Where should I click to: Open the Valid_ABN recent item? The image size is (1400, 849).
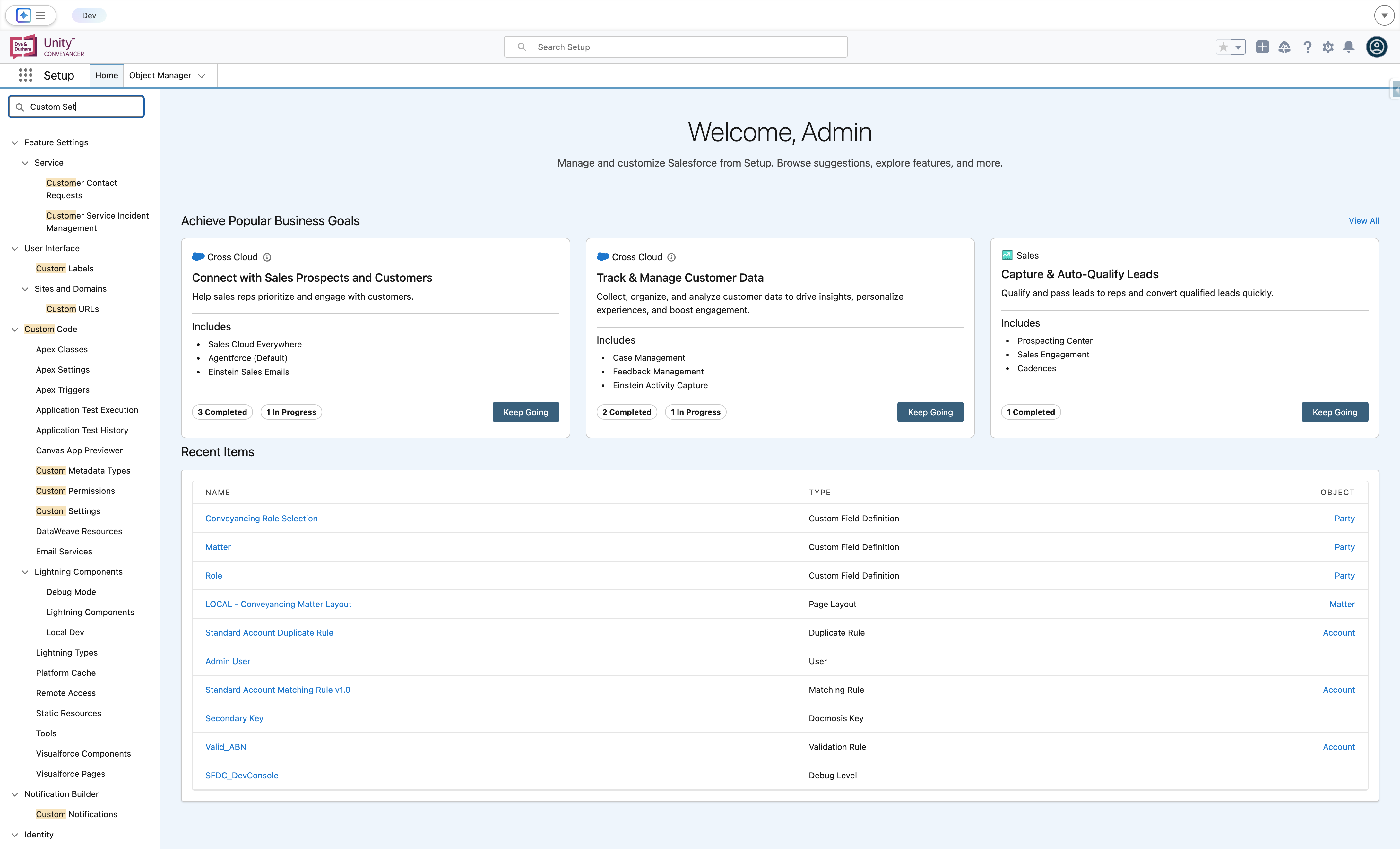226,747
